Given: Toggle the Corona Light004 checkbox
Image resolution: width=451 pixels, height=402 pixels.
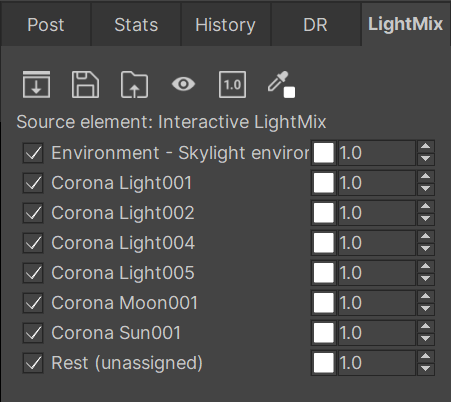Looking at the screenshot, I should pos(33,243).
